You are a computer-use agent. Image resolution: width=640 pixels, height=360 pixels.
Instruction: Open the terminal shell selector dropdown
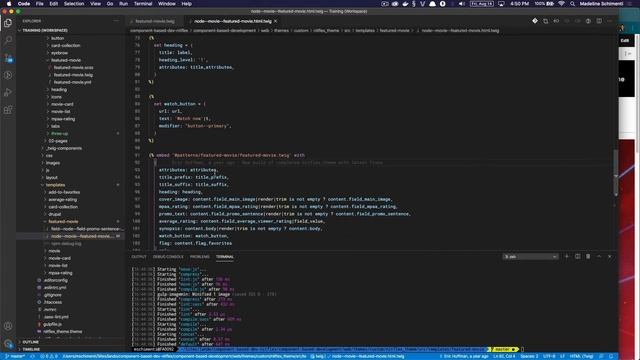[x=530, y=257]
